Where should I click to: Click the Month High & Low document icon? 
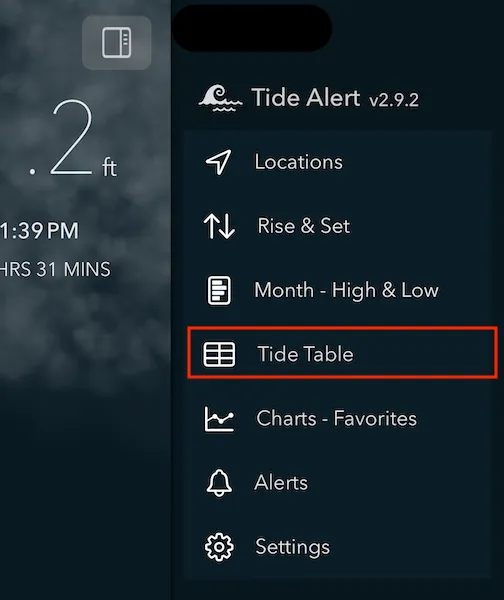click(x=219, y=290)
